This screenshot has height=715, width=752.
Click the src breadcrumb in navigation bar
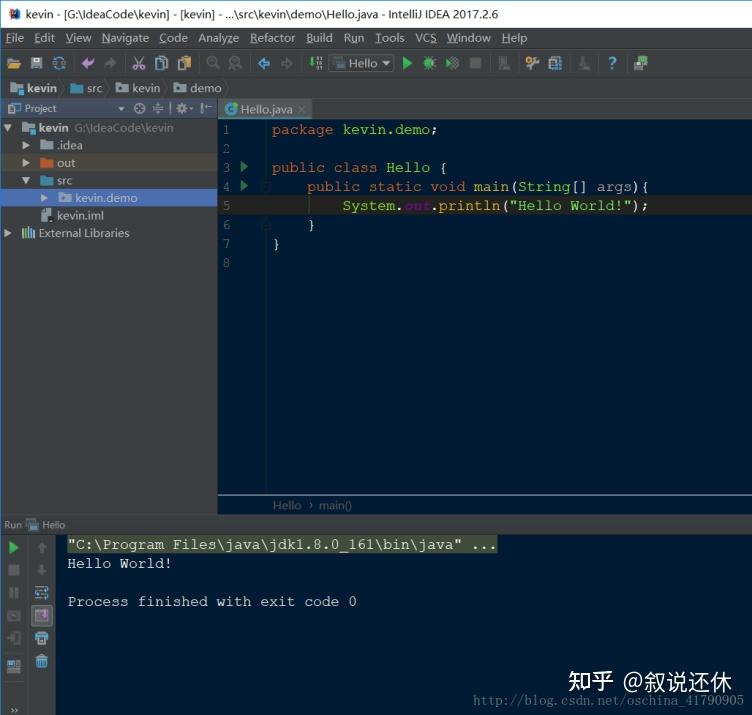coord(86,88)
